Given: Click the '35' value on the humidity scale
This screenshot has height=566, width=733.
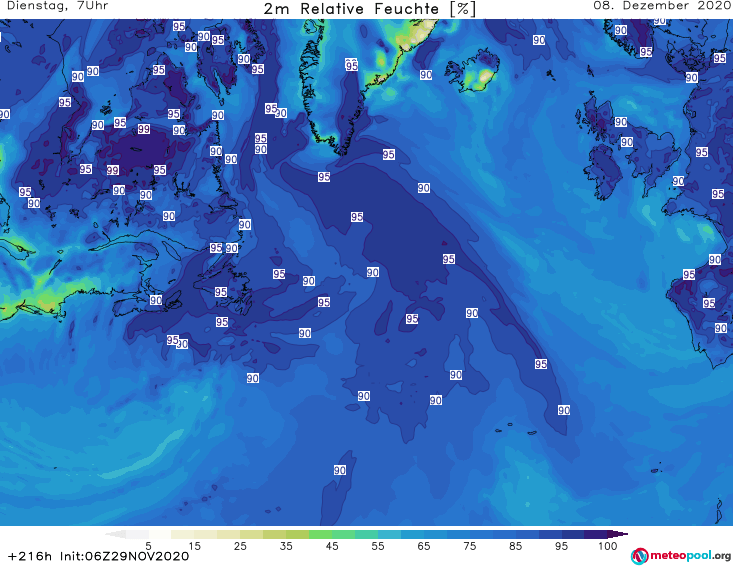Looking at the screenshot, I should click(286, 546).
